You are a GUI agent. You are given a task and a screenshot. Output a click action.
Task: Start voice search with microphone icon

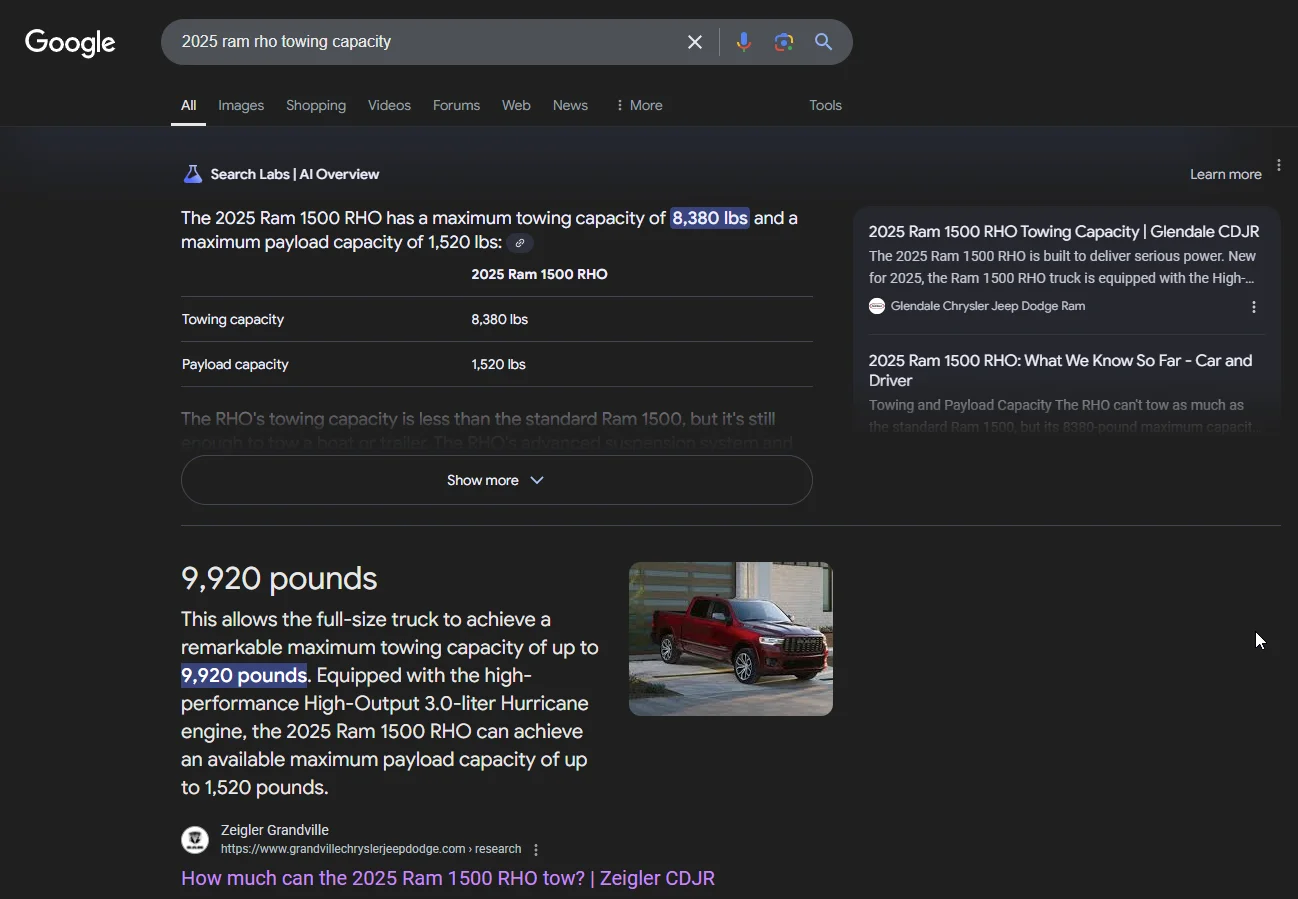pos(743,42)
